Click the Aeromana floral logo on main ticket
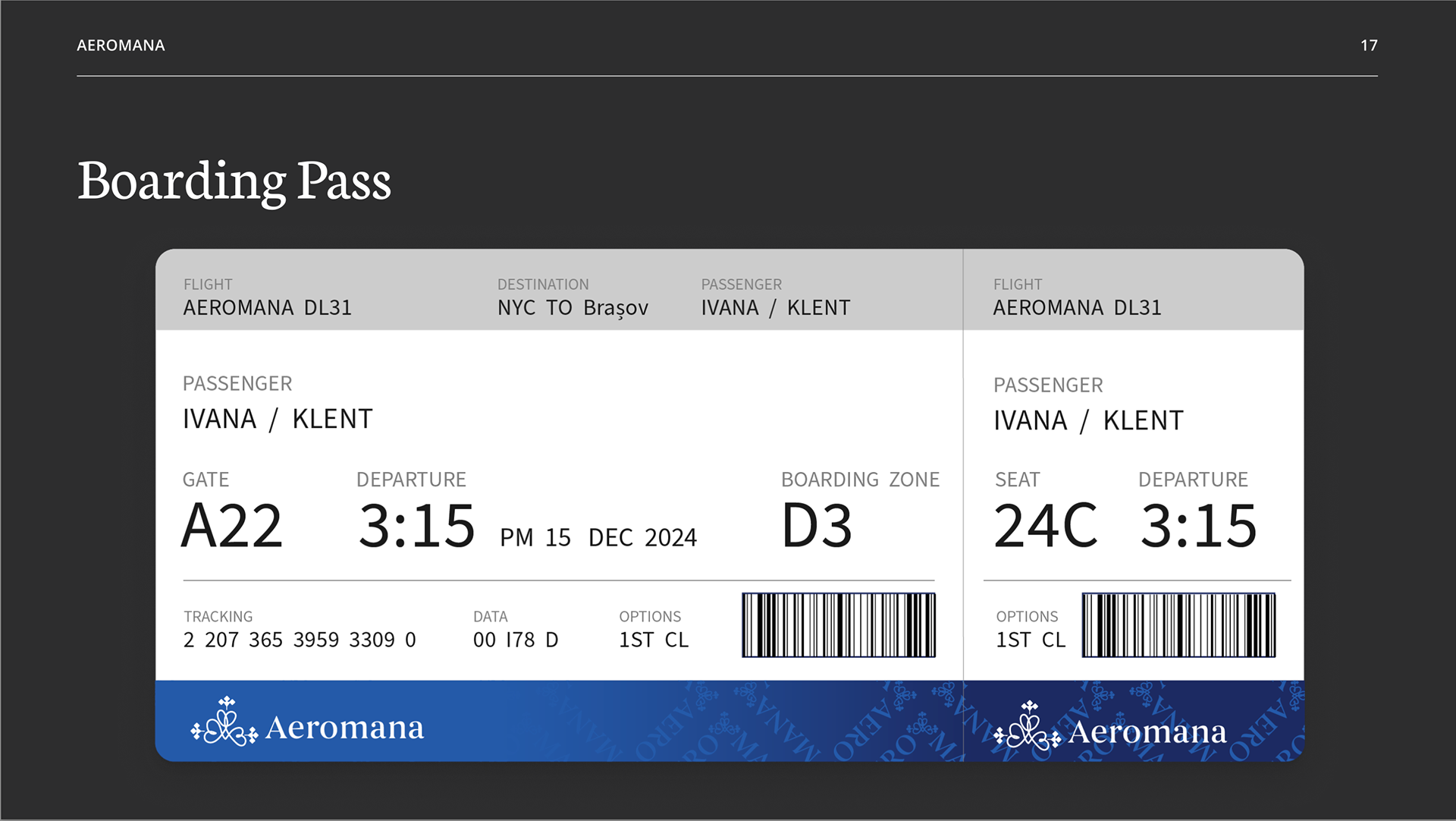 pos(224,722)
